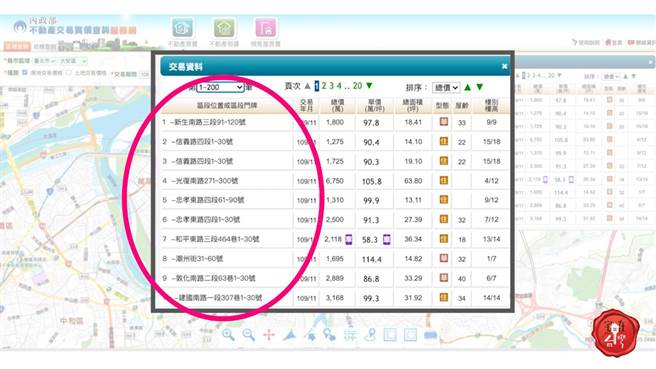Viewport: 656px width, 369px height.
Task: Click purple note icon beside total price 2,118
Action: [348, 239]
